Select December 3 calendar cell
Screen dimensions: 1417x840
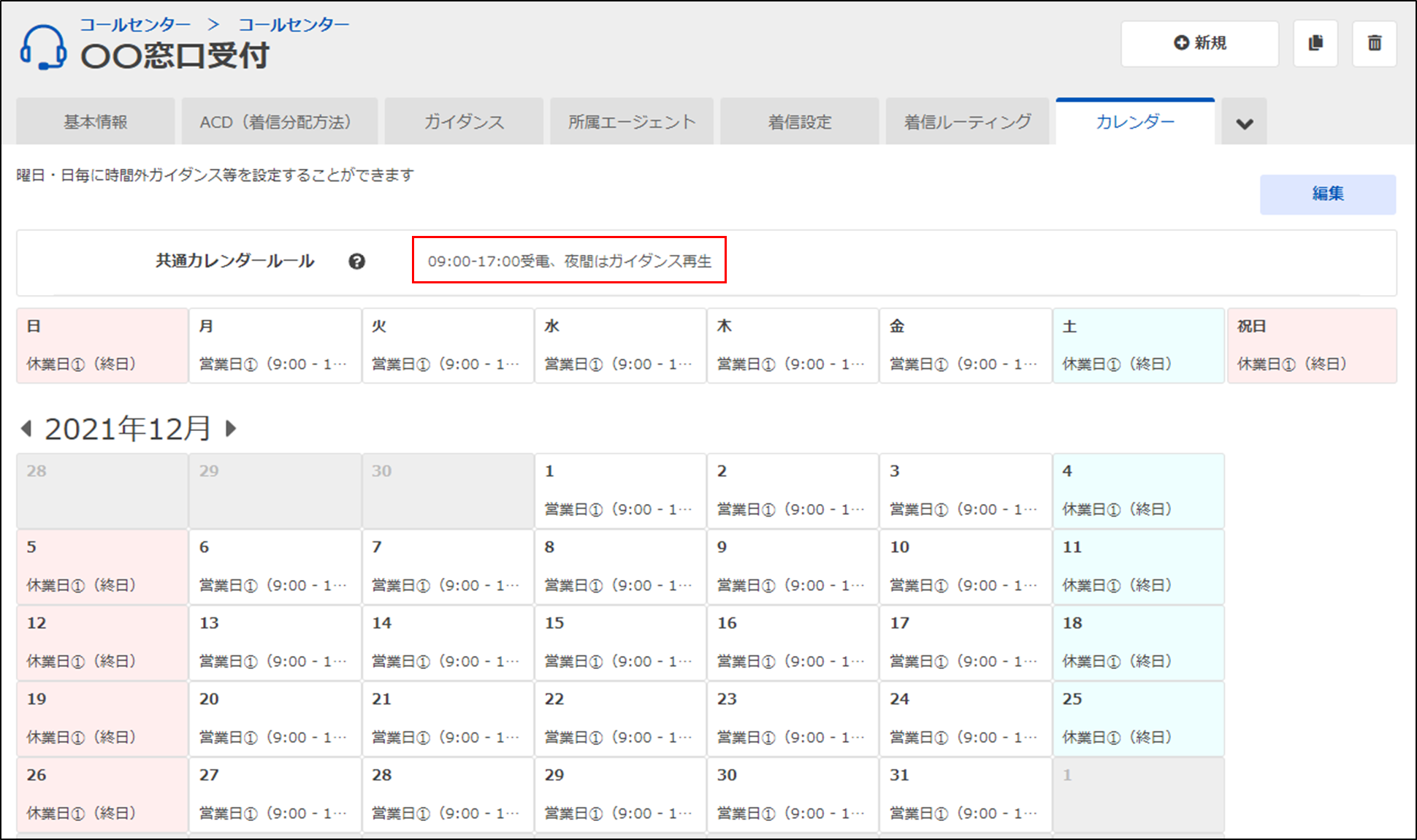[966, 491]
